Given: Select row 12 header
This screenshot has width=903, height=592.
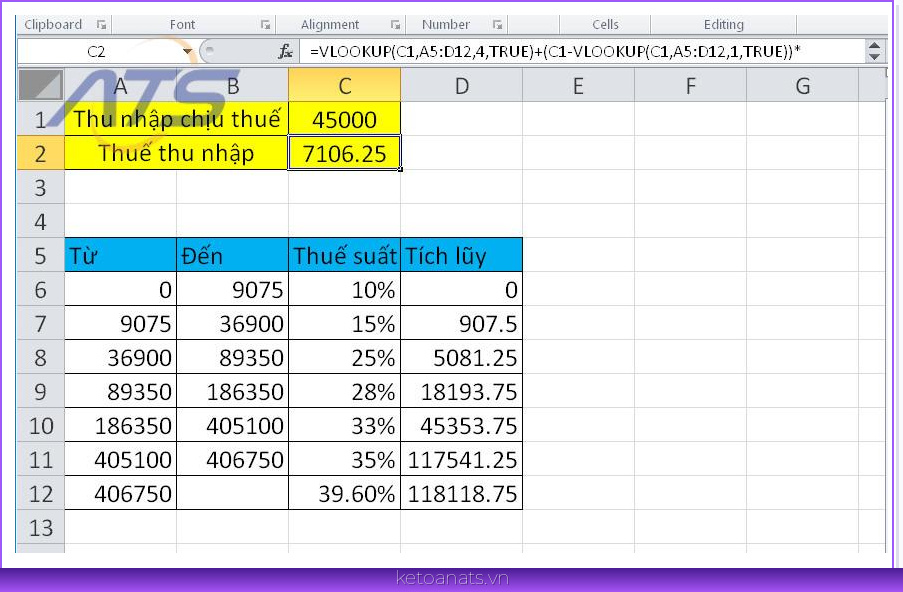Looking at the screenshot, I should (x=40, y=493).
